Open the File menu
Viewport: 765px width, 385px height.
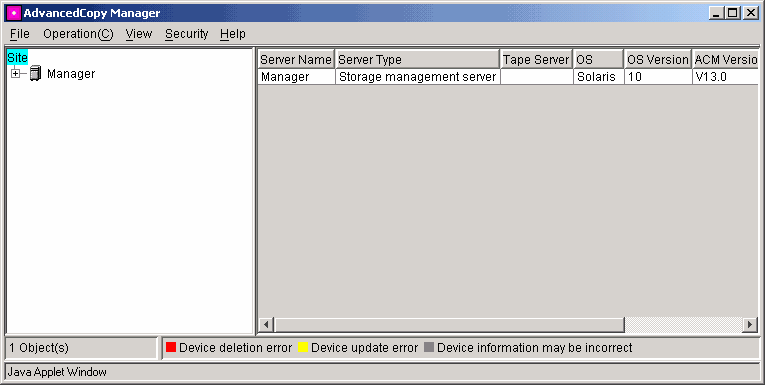(20, 34)
